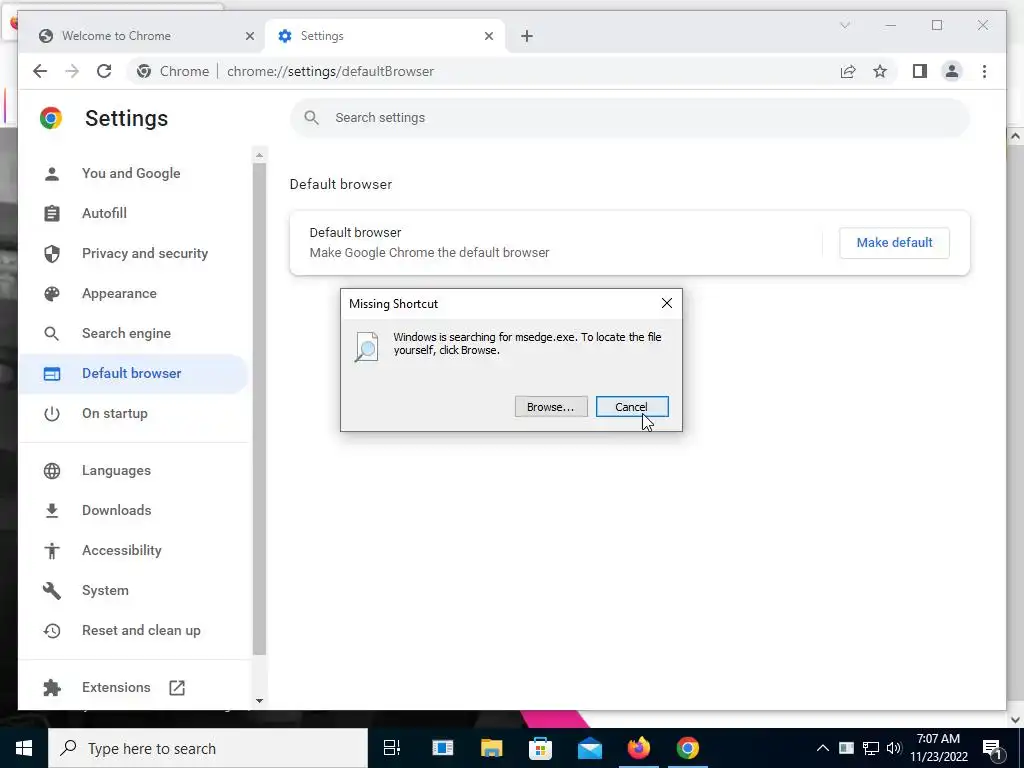Click the taskbar clock showing 7:07 AM
The height and width of the screenshot is (768, 1024).
pyautogui.click(x=938, y=748)
